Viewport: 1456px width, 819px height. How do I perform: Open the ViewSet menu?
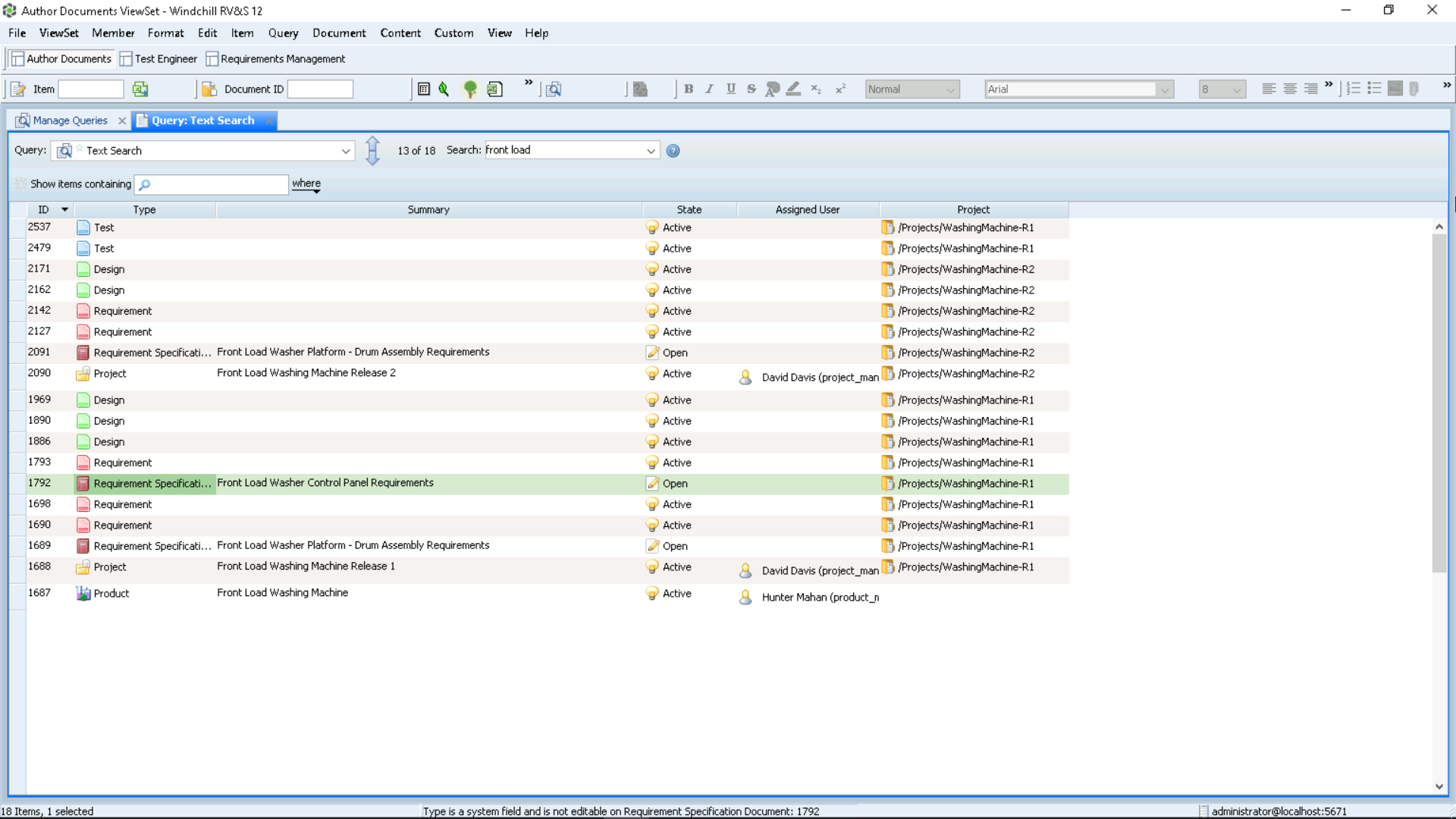click(x=59, y=33)
